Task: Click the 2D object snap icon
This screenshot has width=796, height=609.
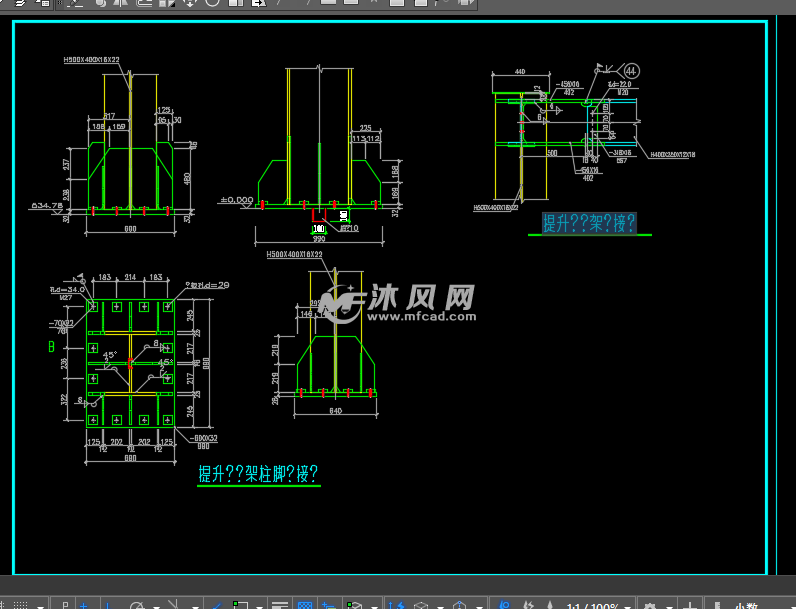Action: coord(239,606)
